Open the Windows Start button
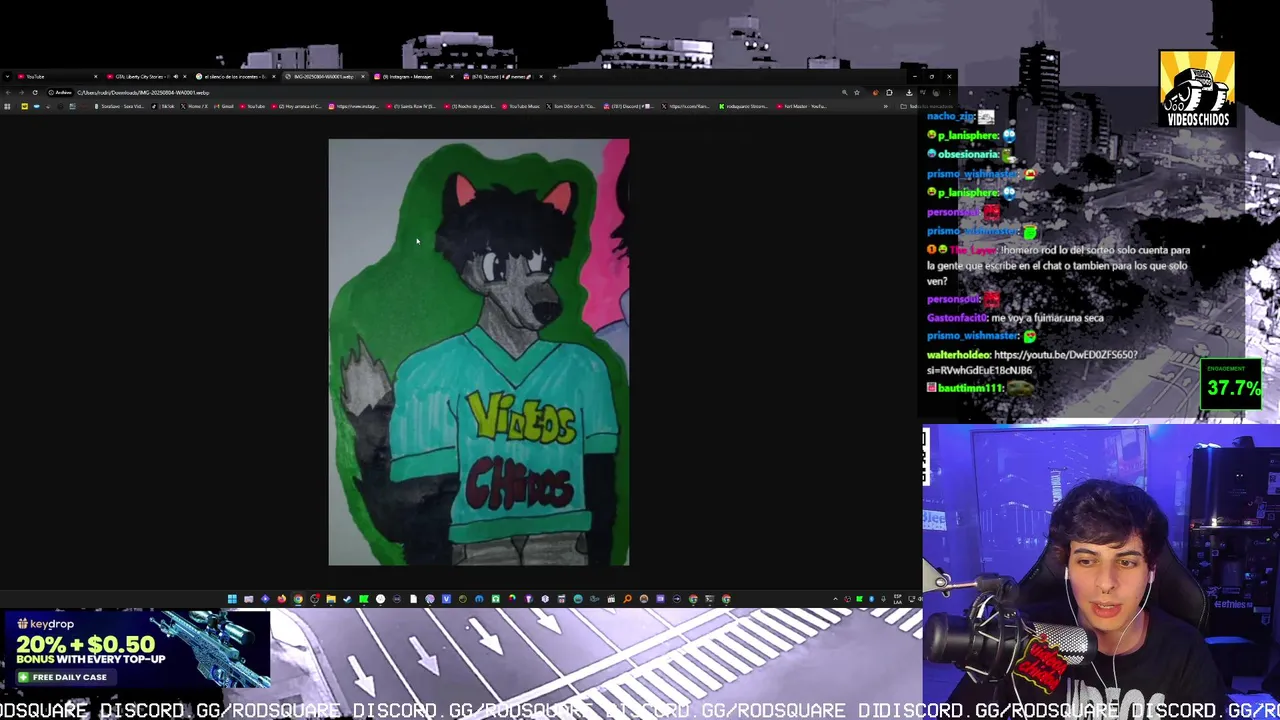The image size is (1280, 720). pyautogui.click(x=232, y=599)
